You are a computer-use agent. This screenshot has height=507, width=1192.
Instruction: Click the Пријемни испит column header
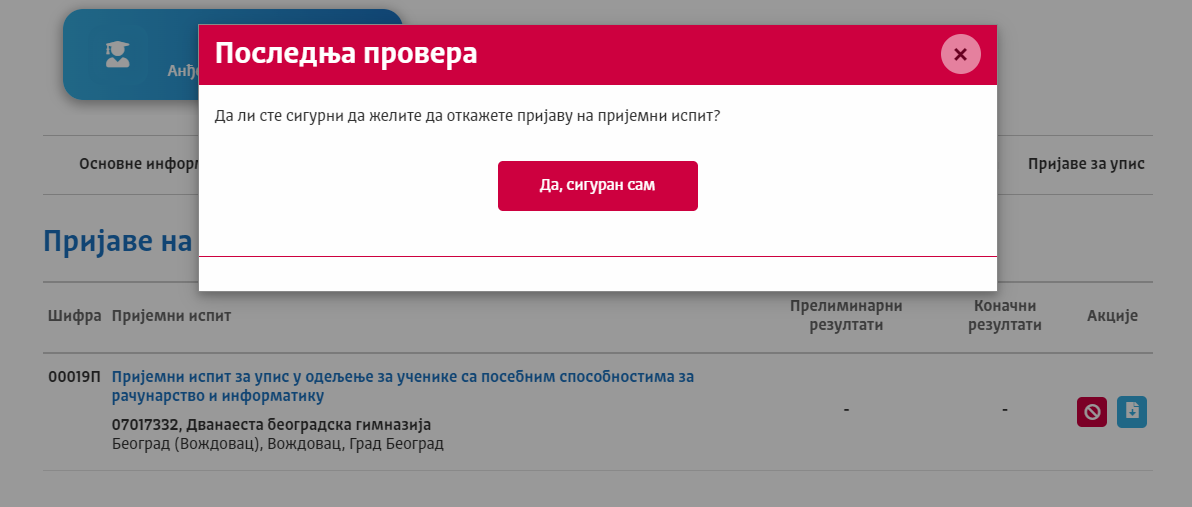coord(171,316)
